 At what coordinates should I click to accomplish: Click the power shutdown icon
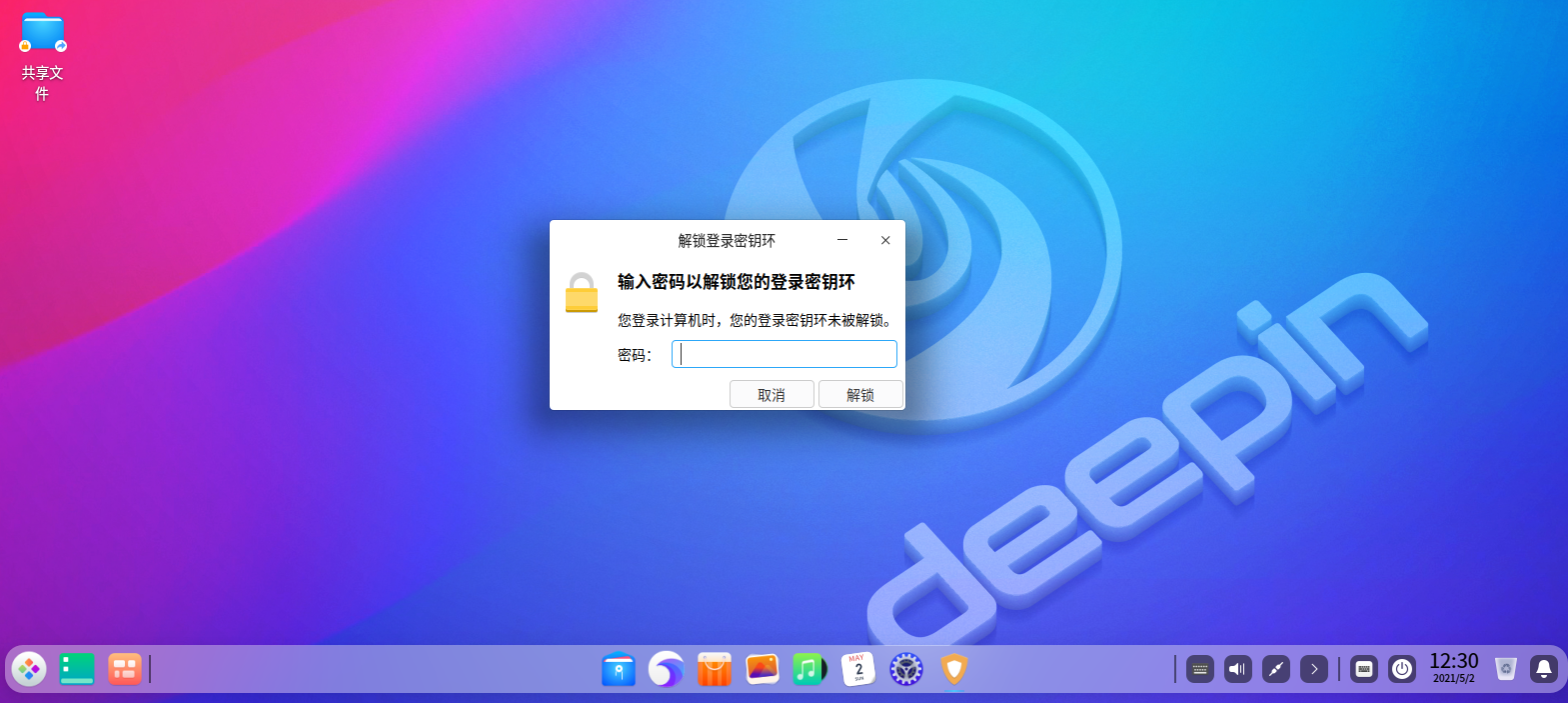(1402, 669)
